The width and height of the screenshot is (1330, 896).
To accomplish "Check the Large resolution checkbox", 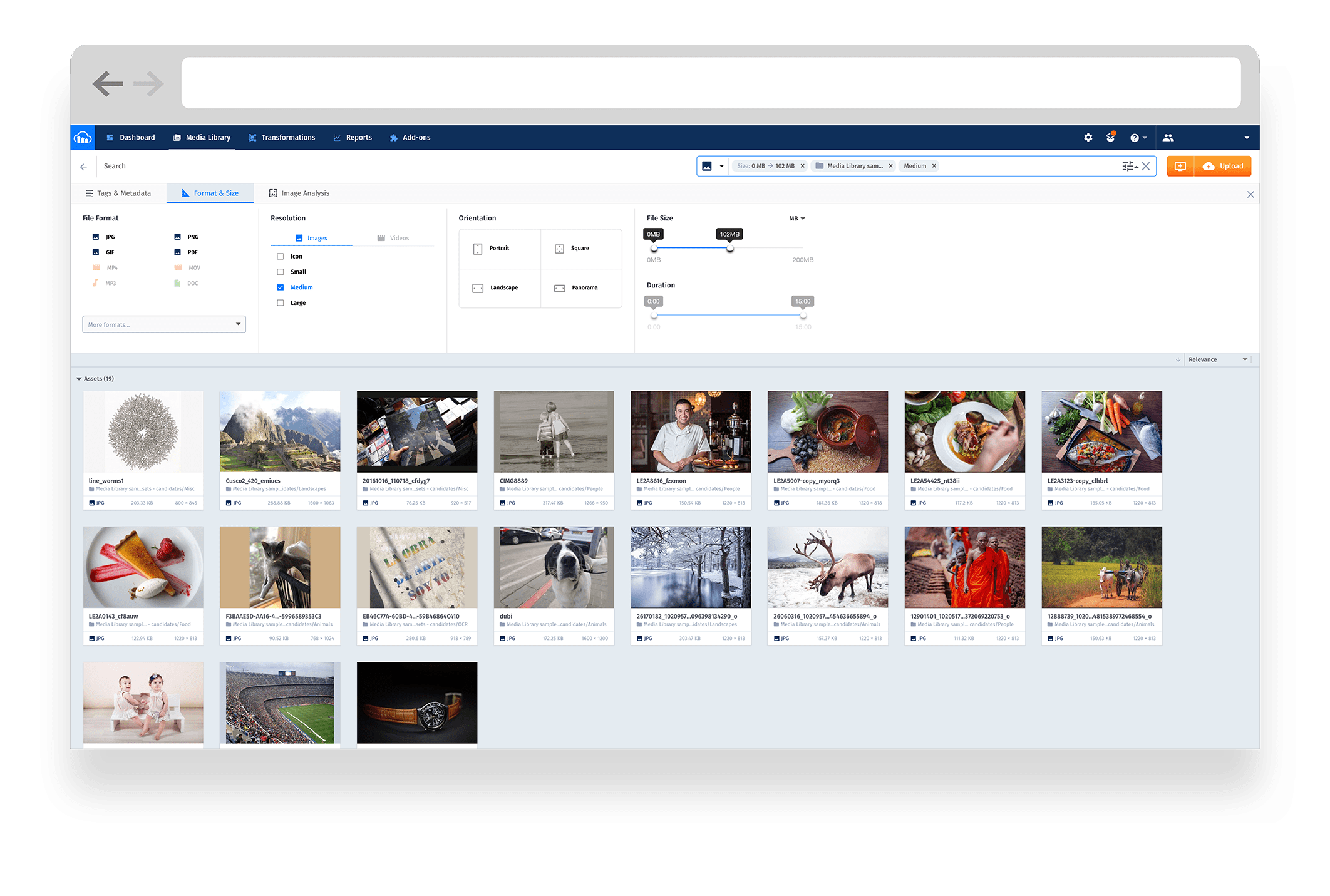I will point(280,302).
